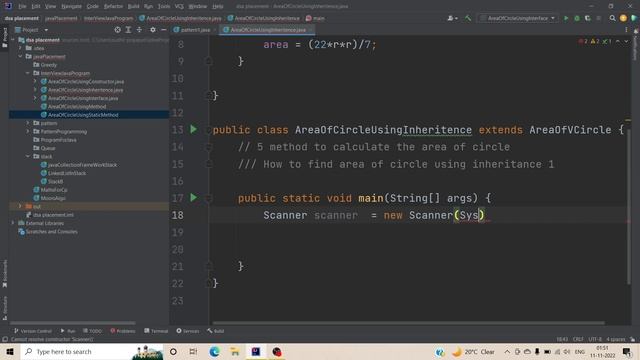Toggle the fold marker on line 14
Image resolution: width=640 pixels, height=360 pixels.
coord(209,147)
